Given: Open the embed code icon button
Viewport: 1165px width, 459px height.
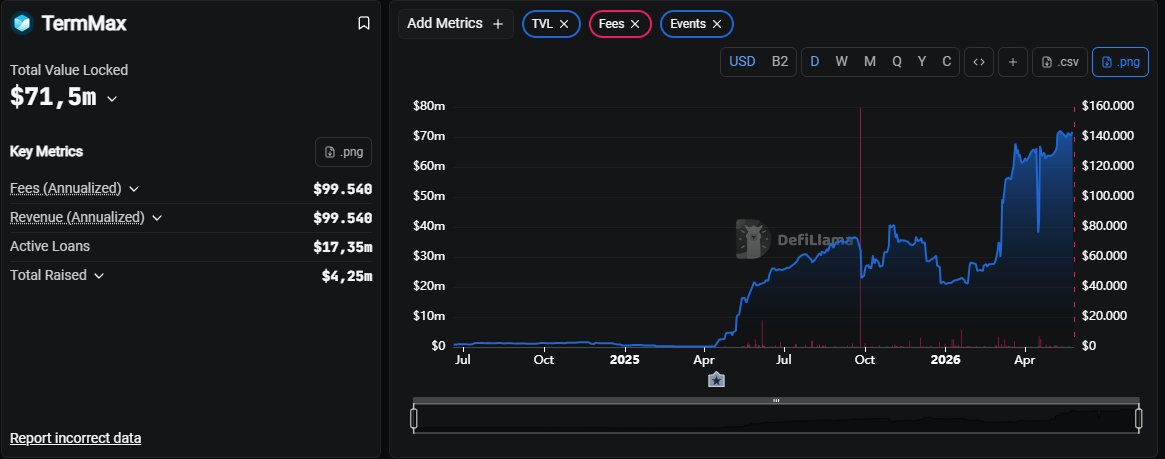Looking at the screenshot, I should coord(979,62).
